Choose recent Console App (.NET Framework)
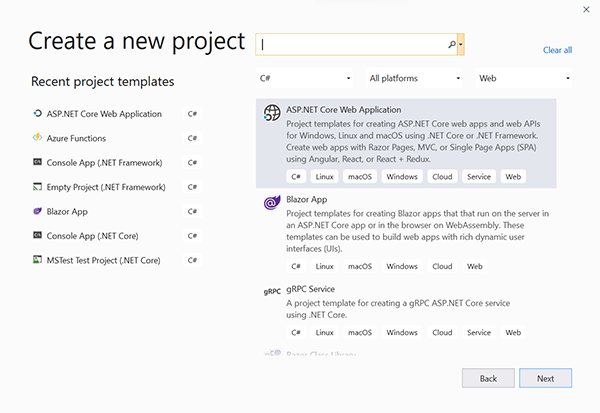Screen dimensions: 600x413 pos(104,163)
